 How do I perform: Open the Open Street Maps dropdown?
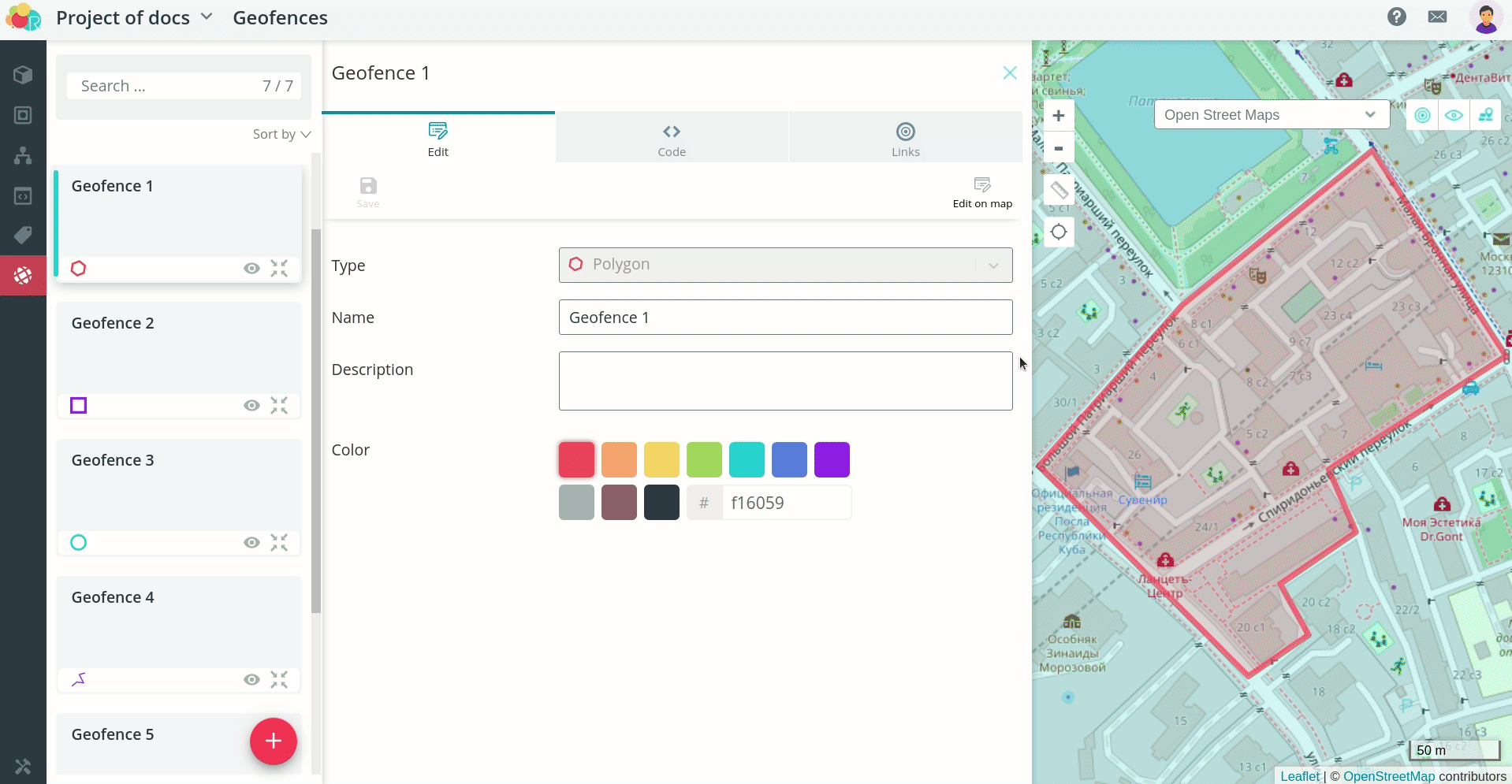(1269, 115)
